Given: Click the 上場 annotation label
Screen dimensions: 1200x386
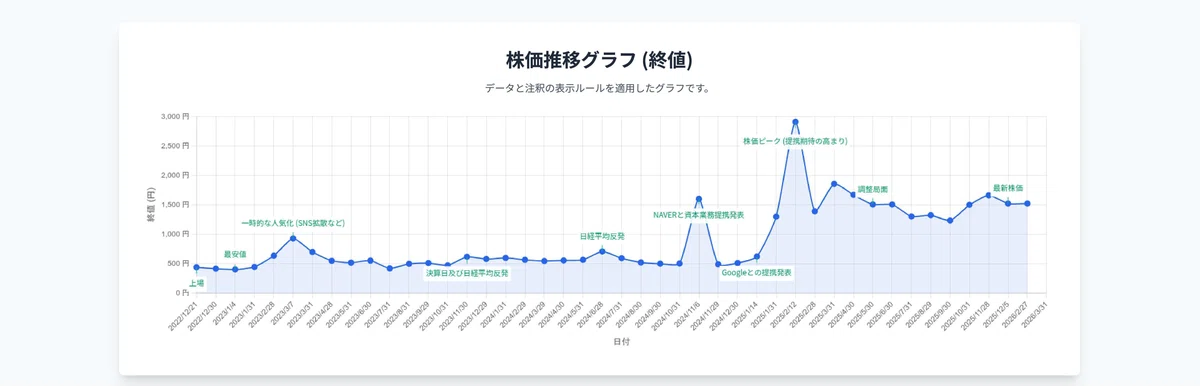Looking at the screenshot, I should tap(196, 284).
